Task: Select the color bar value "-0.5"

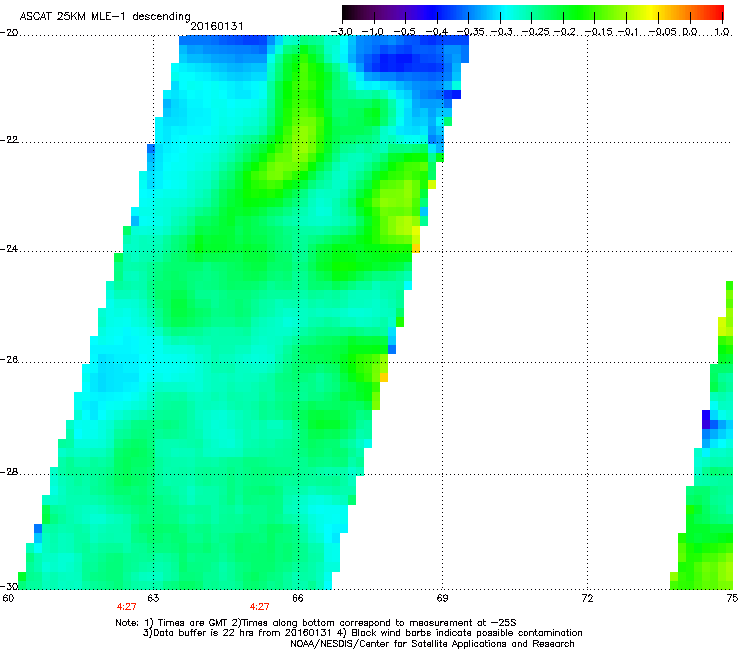Action: 404,32
